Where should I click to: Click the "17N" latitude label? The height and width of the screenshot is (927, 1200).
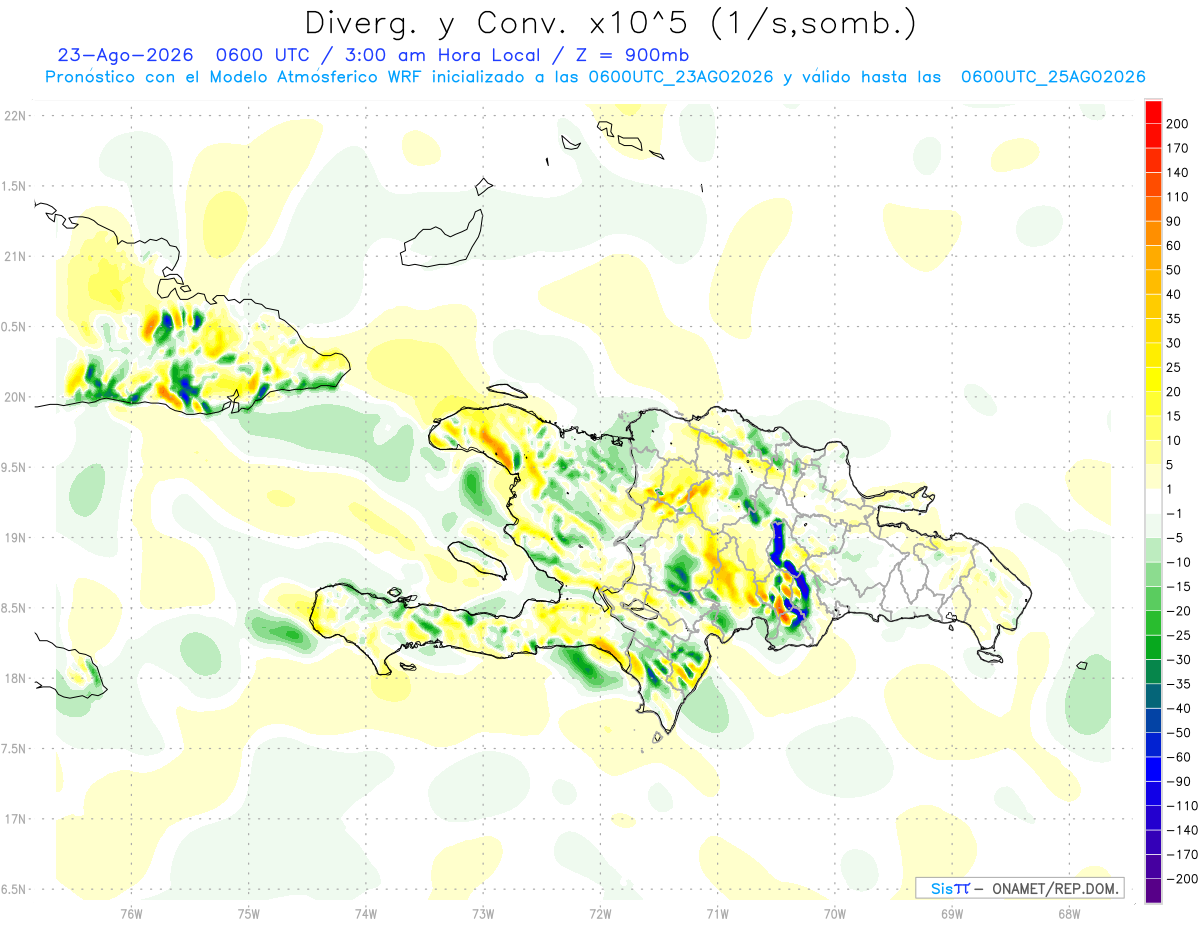14,819
